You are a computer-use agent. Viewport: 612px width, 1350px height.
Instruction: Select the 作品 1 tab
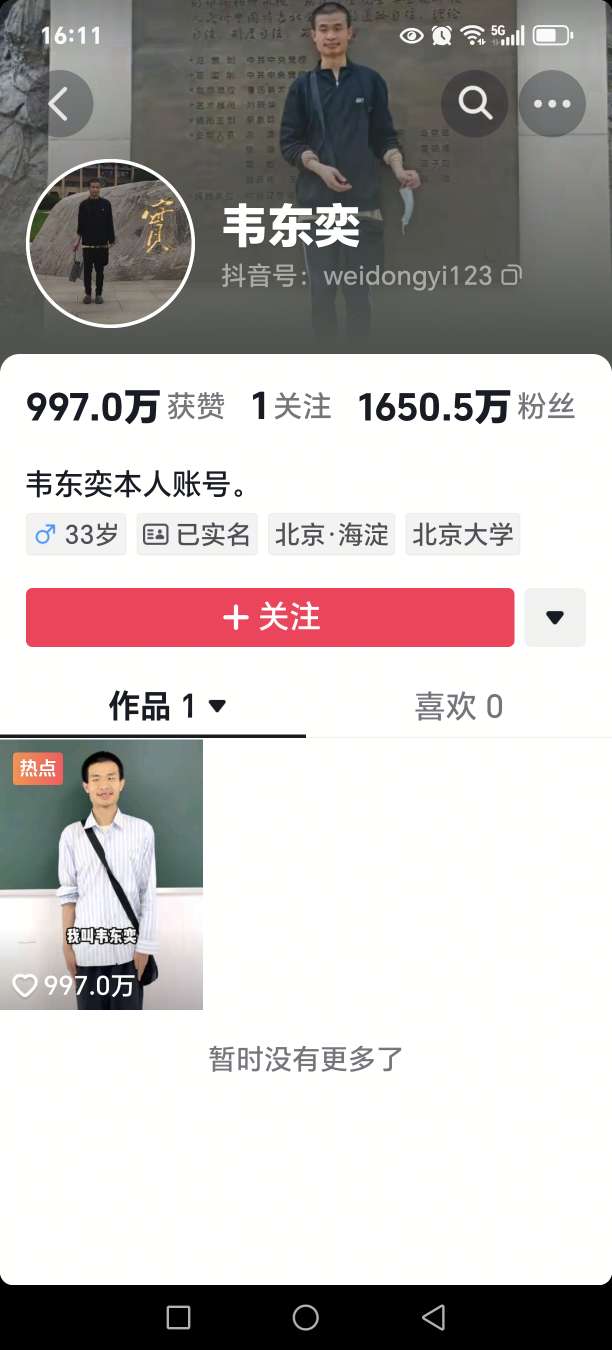pos(153,707)
